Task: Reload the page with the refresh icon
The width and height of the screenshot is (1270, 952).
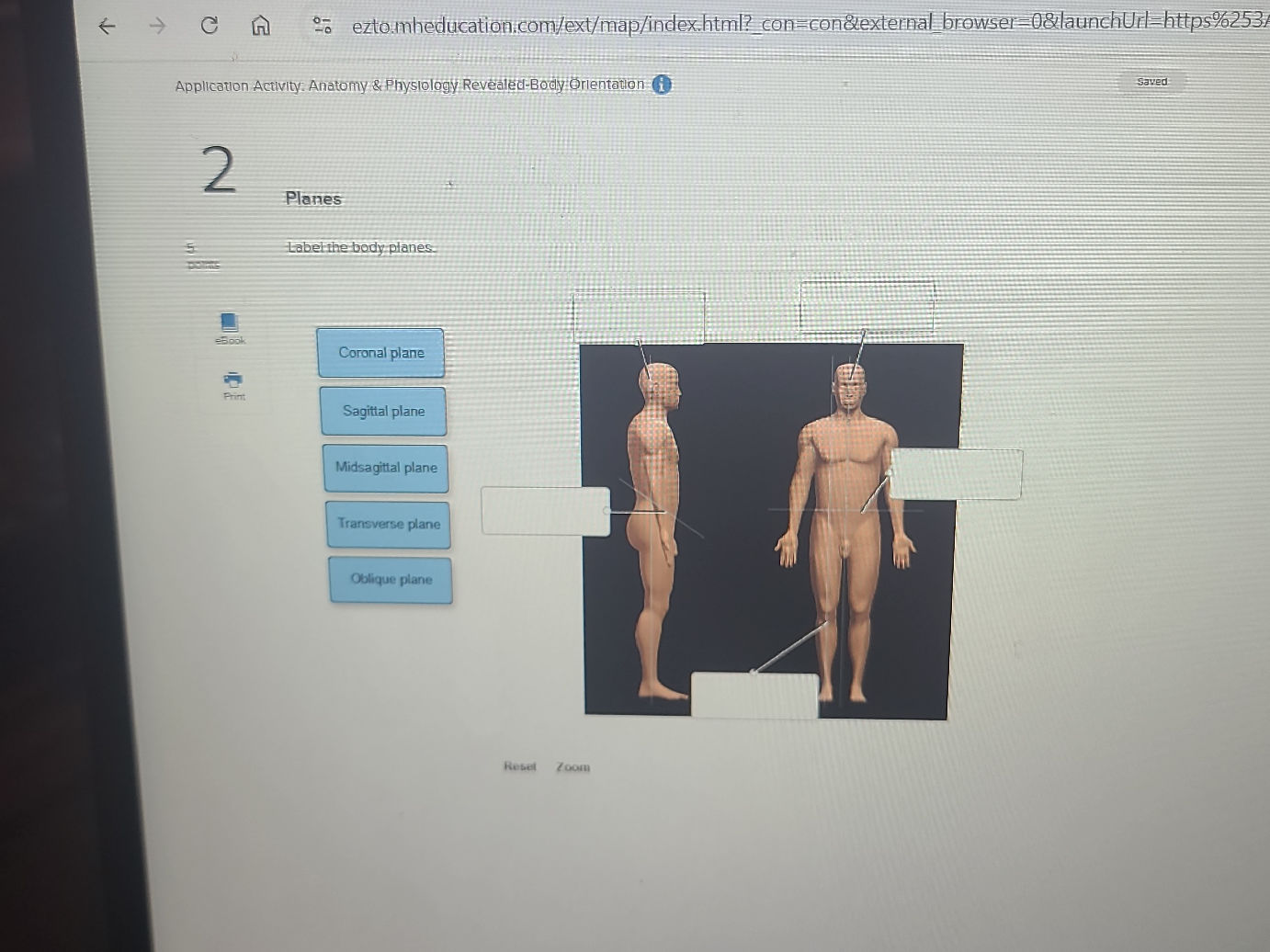Action: tap(210, 25)
